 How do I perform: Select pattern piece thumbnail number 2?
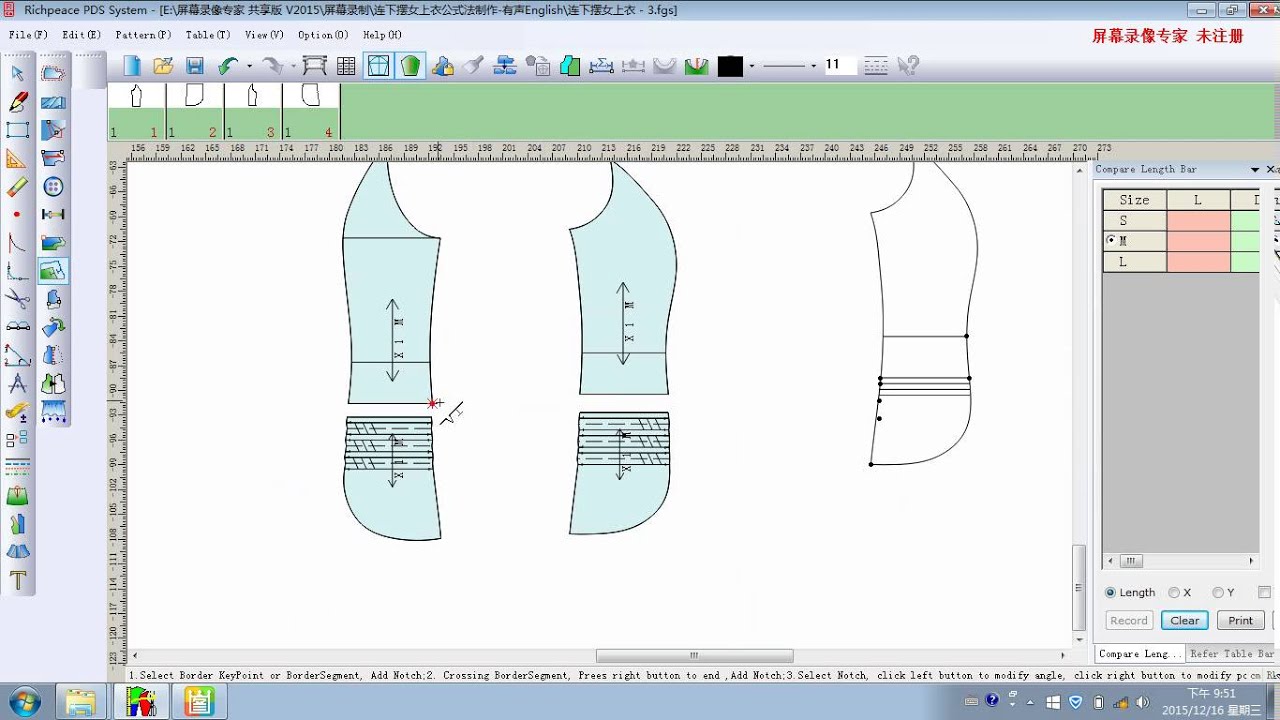click(194, 111)
